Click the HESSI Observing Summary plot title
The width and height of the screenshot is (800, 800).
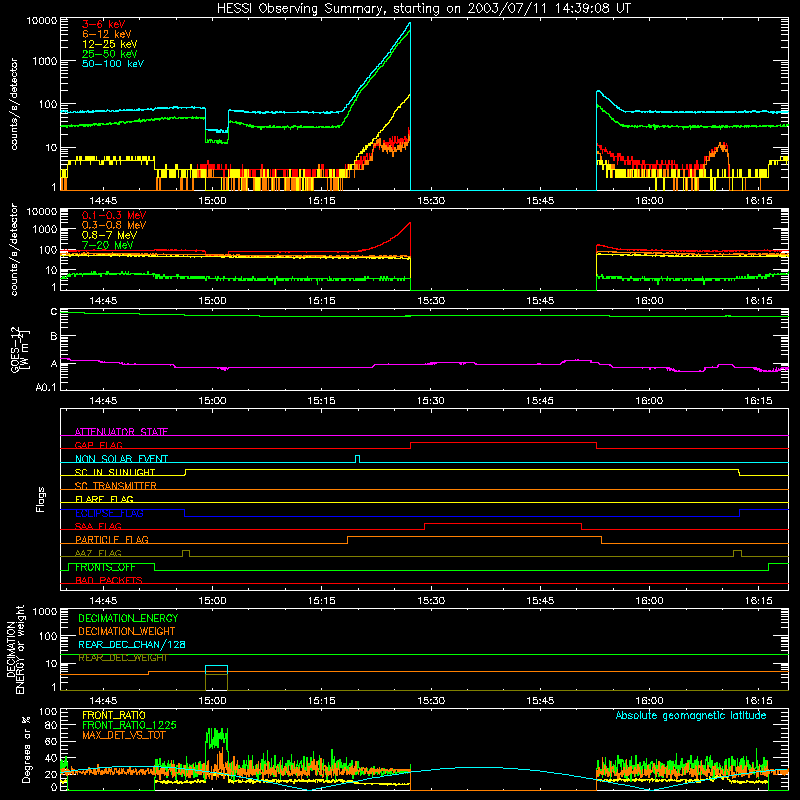(x=423, y=9)
